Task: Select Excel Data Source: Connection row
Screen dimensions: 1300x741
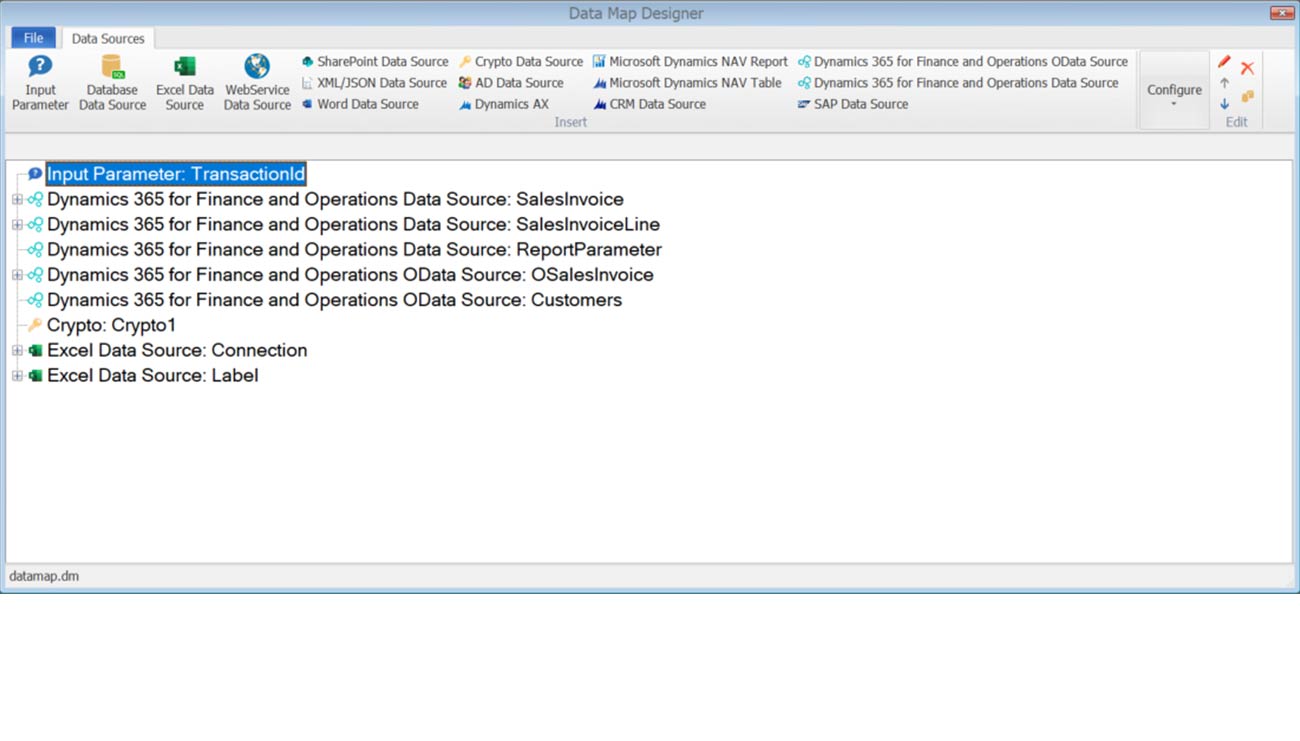Action: tap(177, 350)
